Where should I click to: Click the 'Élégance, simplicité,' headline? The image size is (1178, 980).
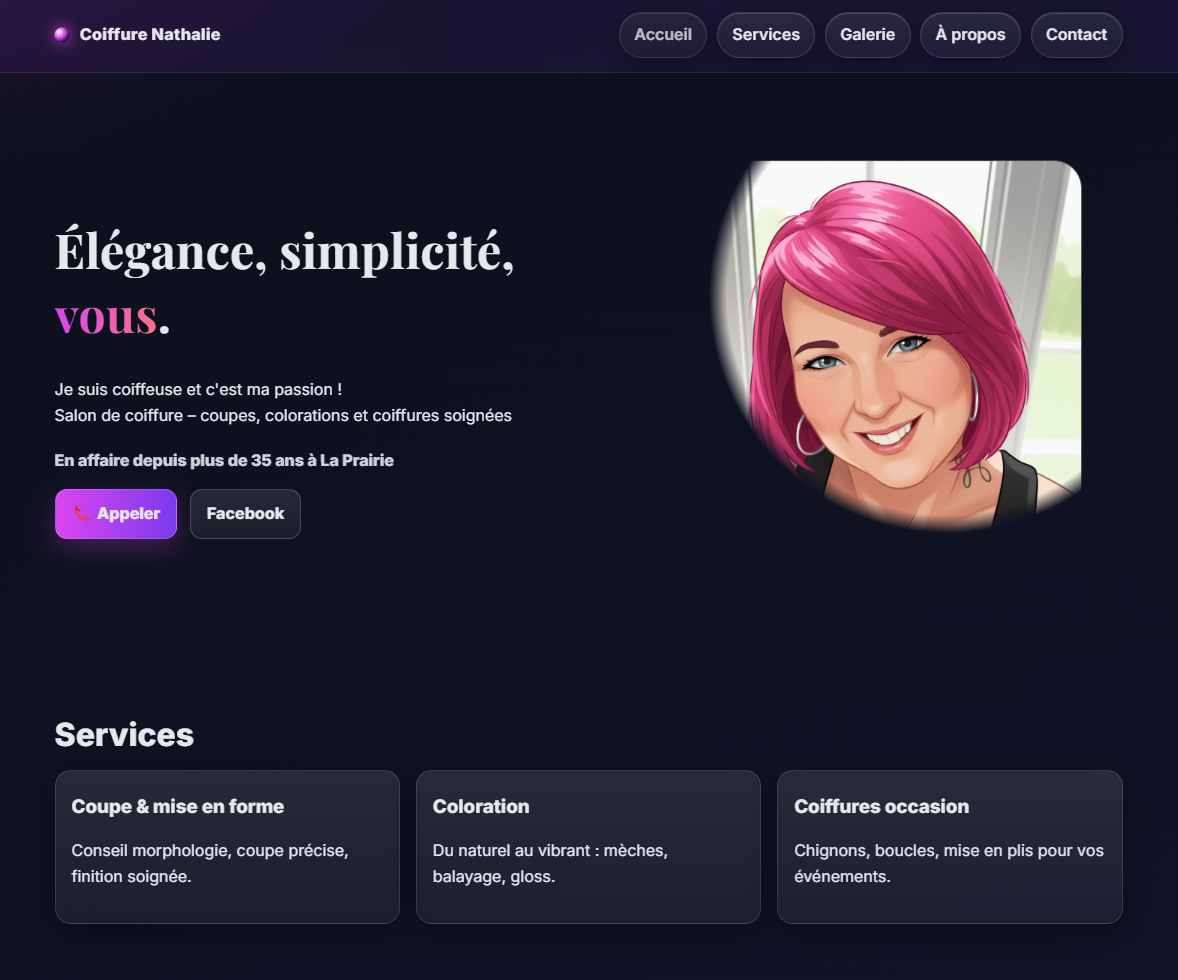[x=284, y=252]
